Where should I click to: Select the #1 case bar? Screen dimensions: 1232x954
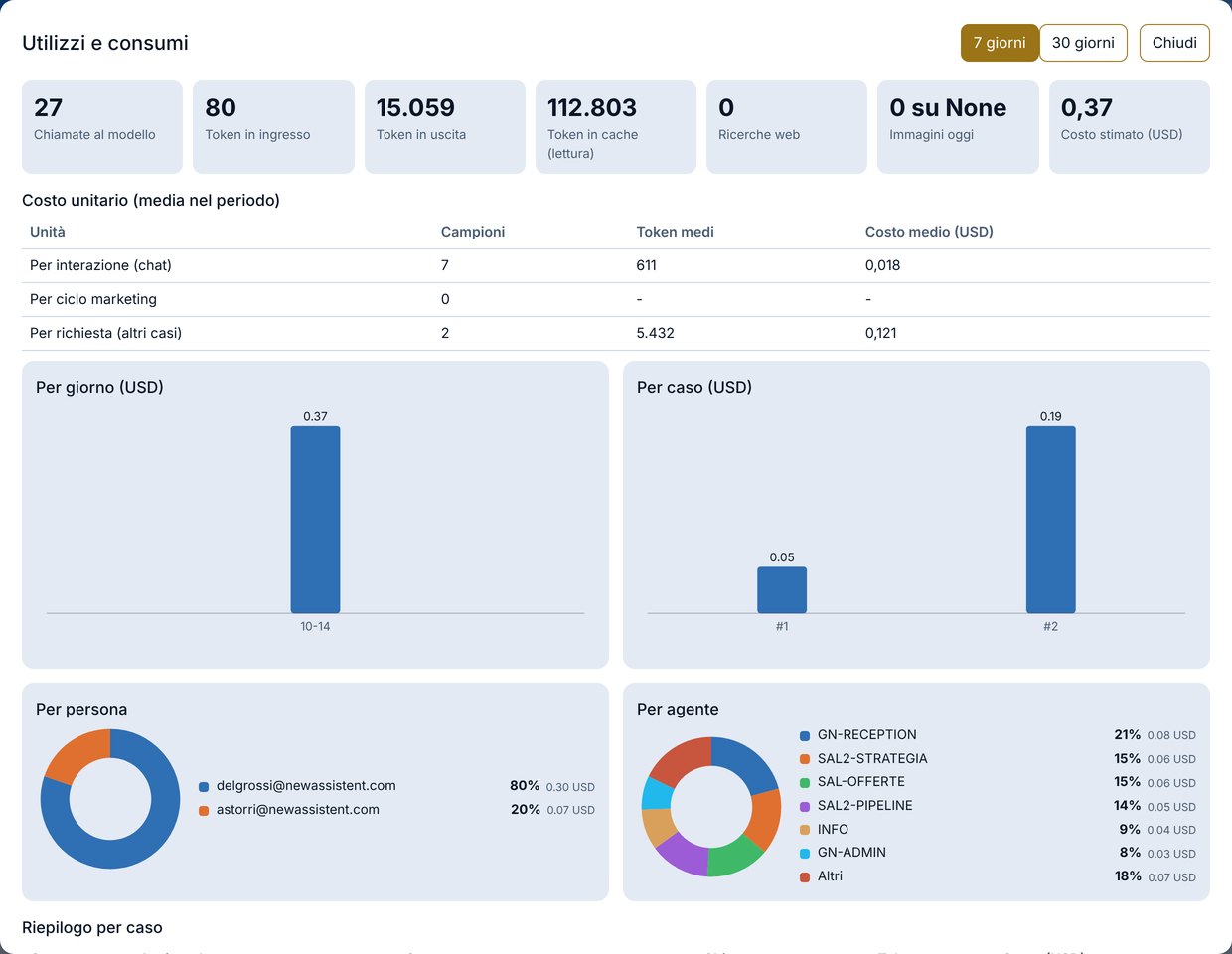click(x=782, y=590)
